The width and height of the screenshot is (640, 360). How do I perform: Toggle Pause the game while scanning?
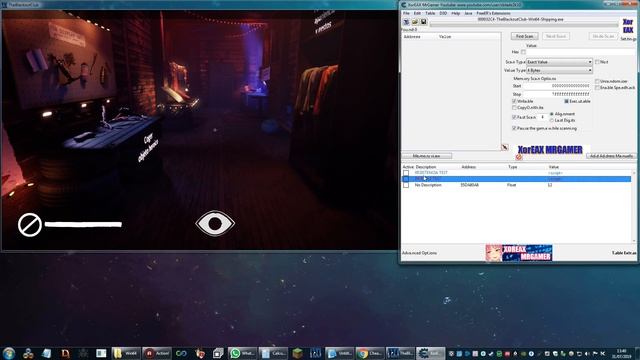tap(514, 128)
